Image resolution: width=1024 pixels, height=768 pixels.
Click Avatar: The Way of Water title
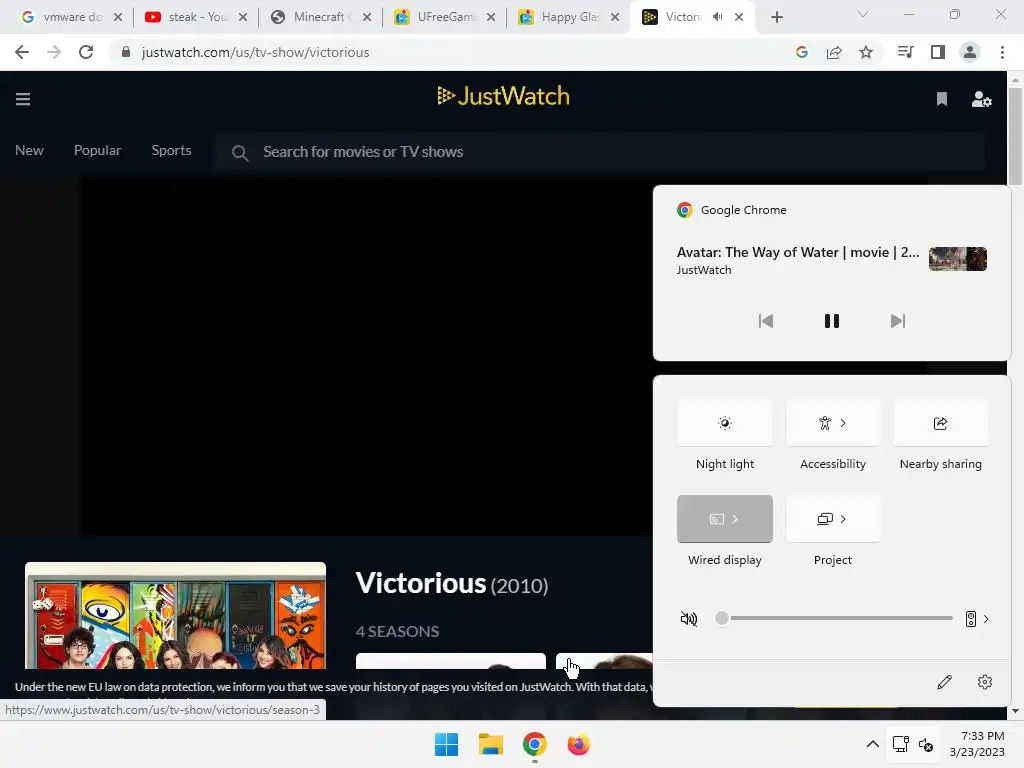coord(797,252)
